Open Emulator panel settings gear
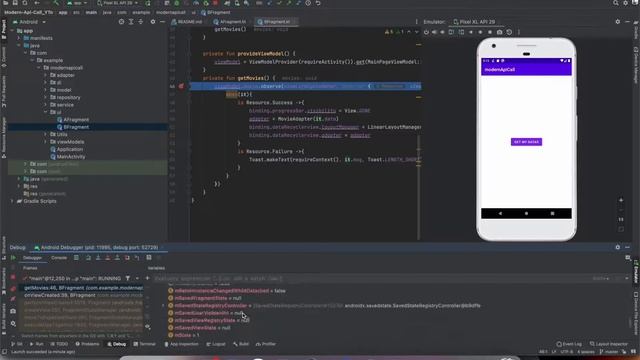 pos(618,22)
